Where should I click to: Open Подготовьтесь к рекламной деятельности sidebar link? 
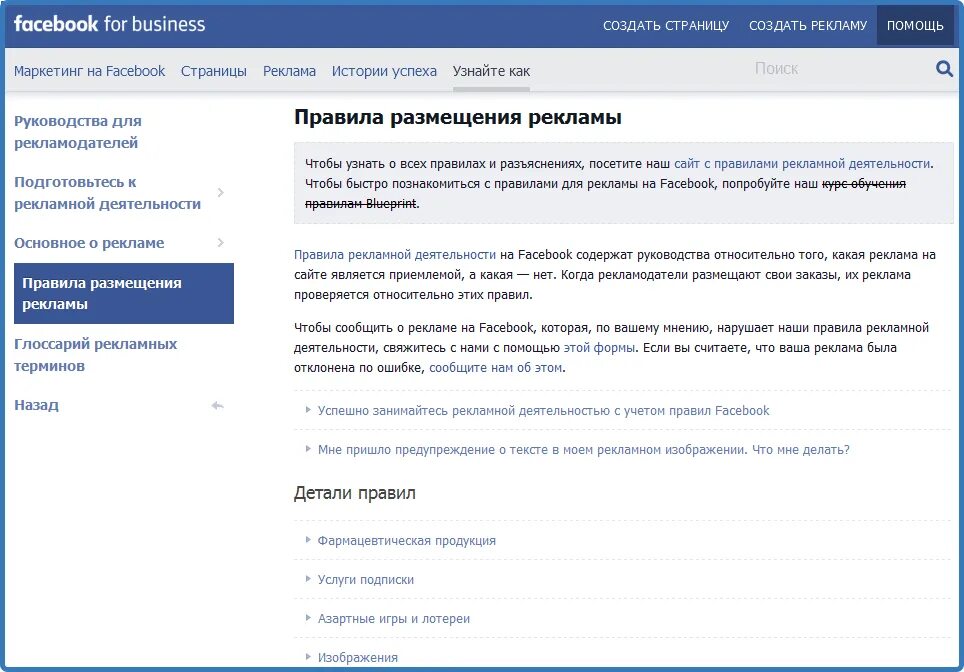(x=107, y=192)
